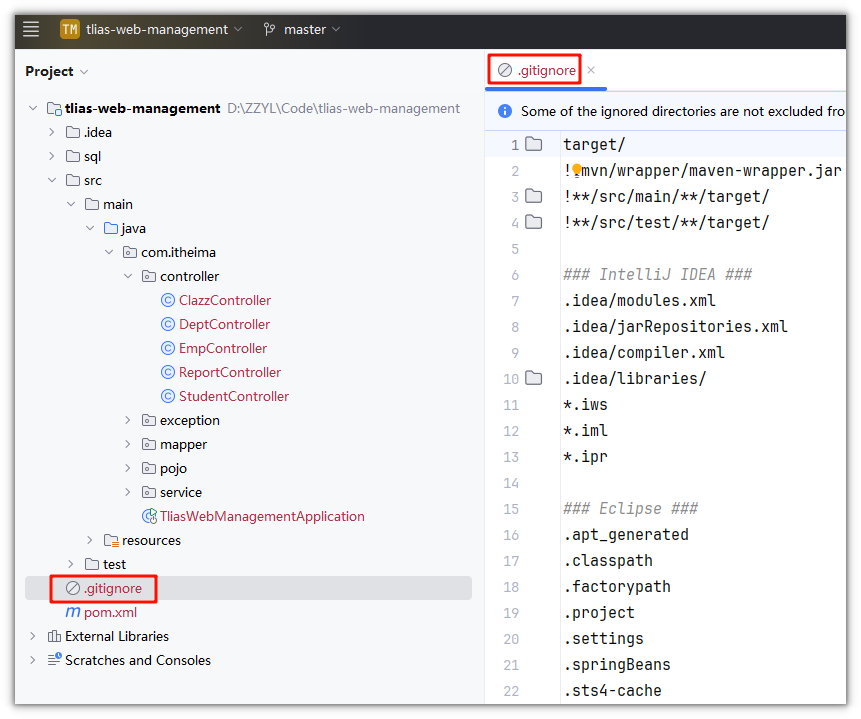
Task: Collapse the src folder
Action: pyautogui.click(x=52, y=180)
